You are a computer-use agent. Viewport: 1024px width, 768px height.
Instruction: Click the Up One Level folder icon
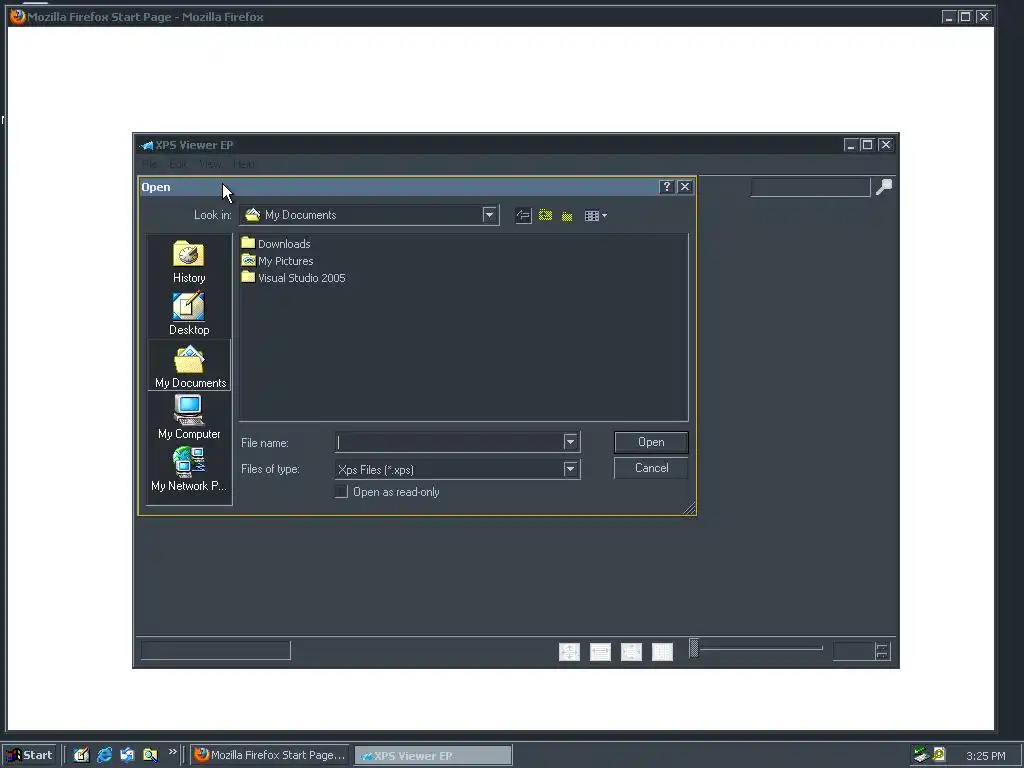(545, 216)
